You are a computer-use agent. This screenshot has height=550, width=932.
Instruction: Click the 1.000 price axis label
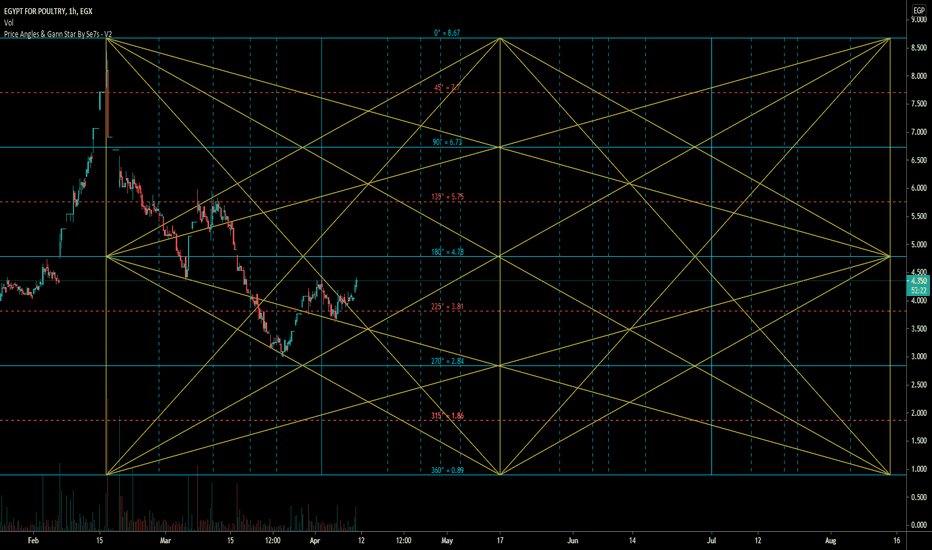click(x=918, y=469)
